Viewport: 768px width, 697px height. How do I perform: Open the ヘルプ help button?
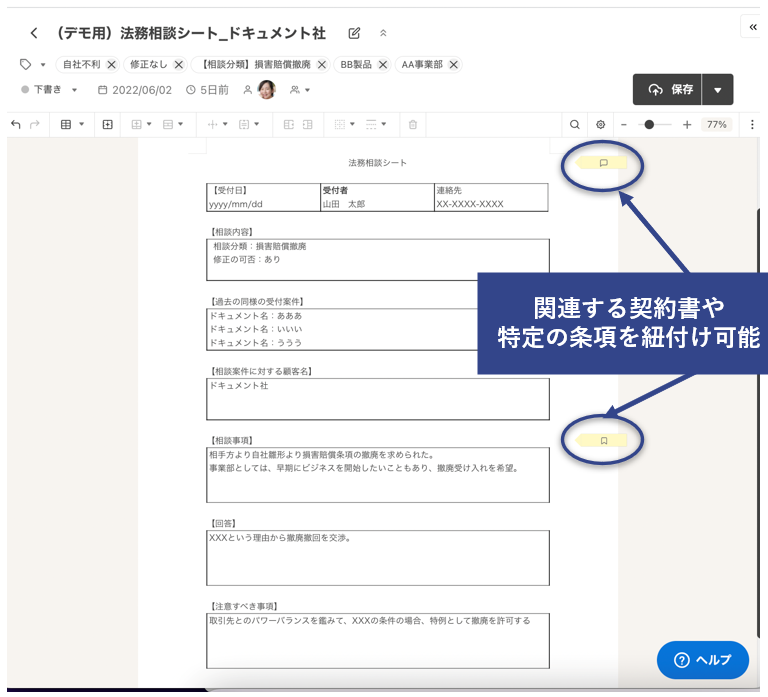(703, 660)
